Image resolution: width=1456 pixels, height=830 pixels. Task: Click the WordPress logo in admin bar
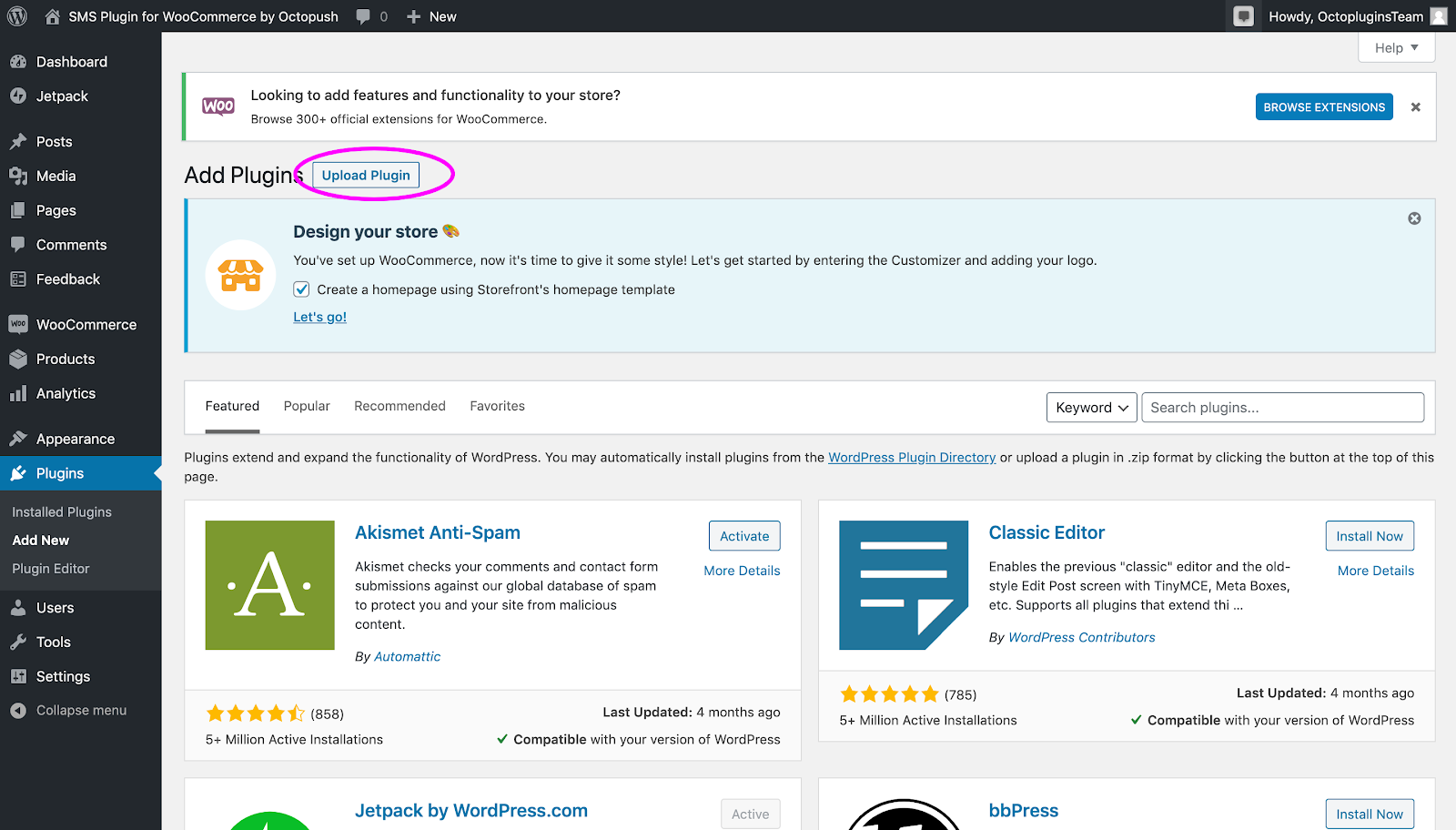coord(17,16)
